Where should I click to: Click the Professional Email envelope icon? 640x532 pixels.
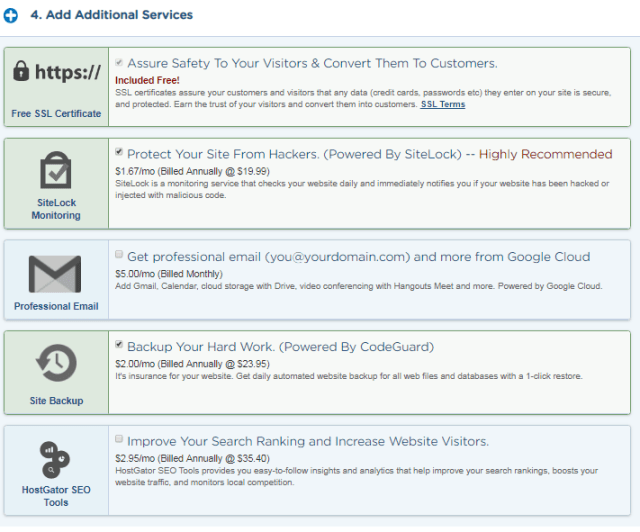55,274
